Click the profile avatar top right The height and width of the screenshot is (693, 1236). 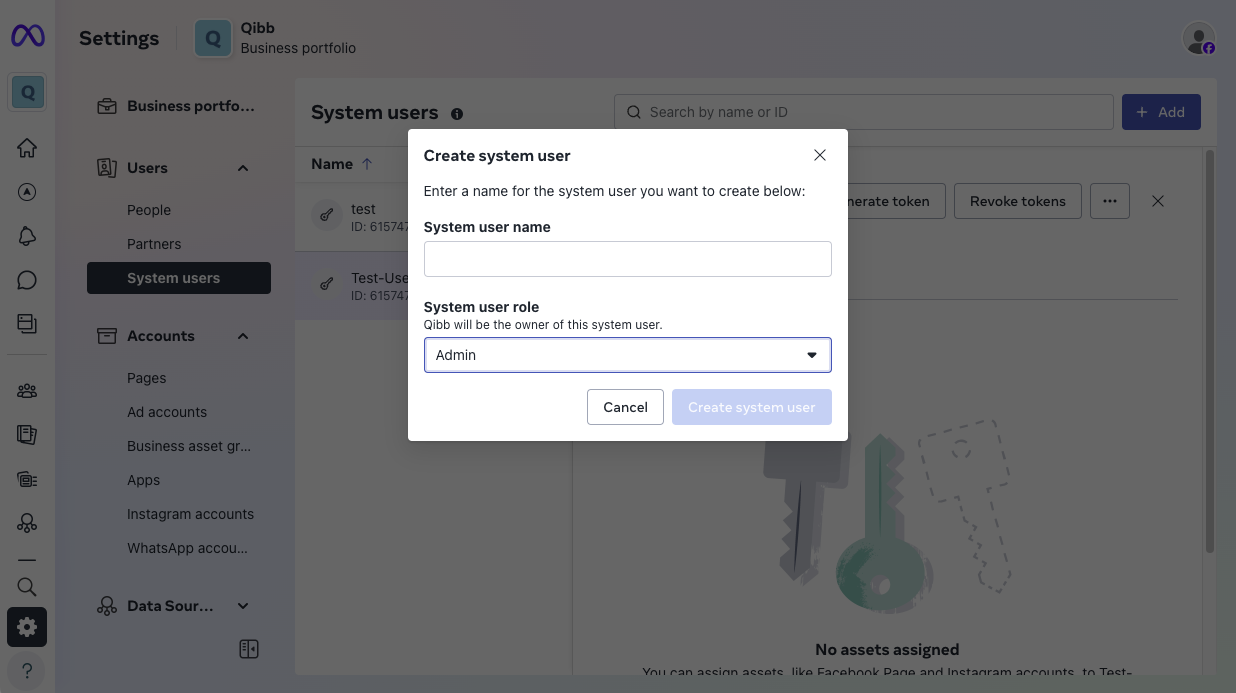coord(1198,37)
